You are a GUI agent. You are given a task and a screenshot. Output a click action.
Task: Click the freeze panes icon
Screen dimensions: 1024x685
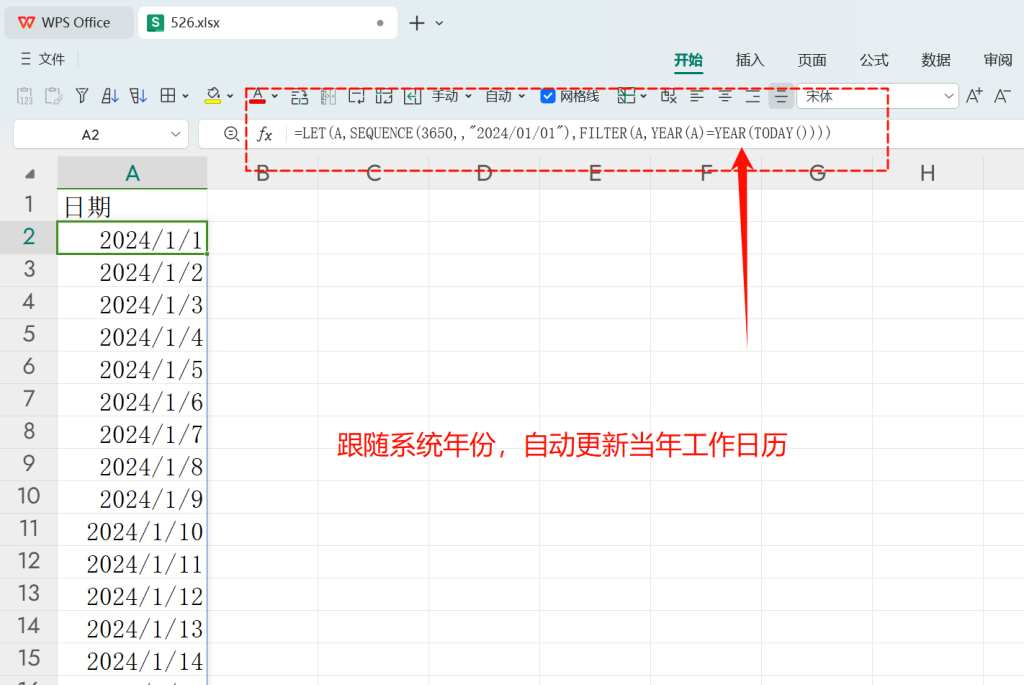[x=626, y=96]
